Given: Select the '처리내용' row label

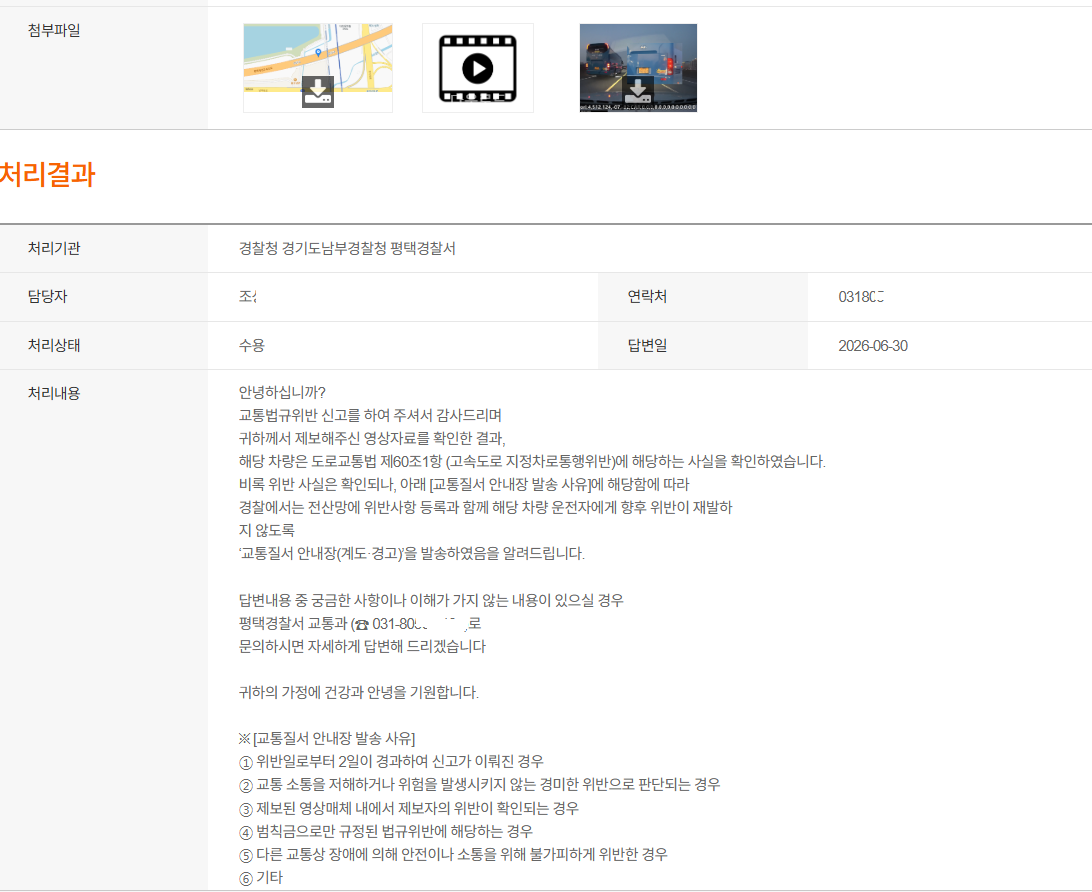Looking at the screenshot, I should coord(54,393).
